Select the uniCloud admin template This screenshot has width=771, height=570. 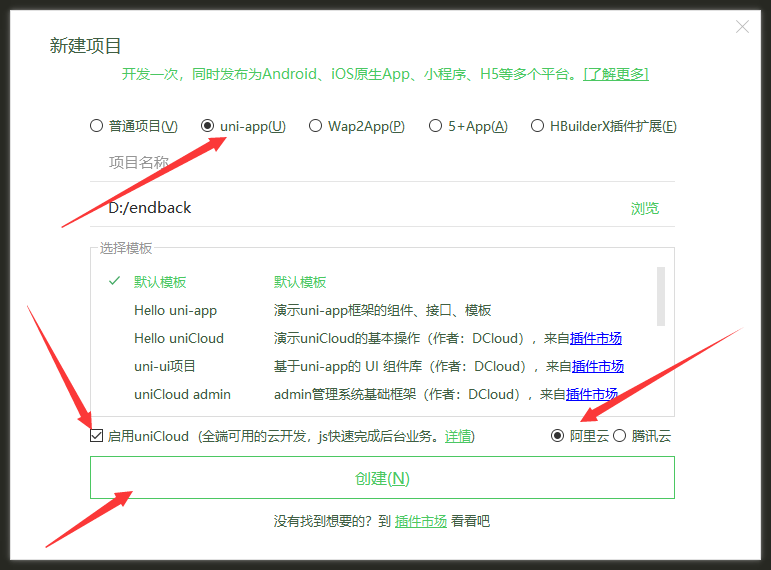(182, 394)
